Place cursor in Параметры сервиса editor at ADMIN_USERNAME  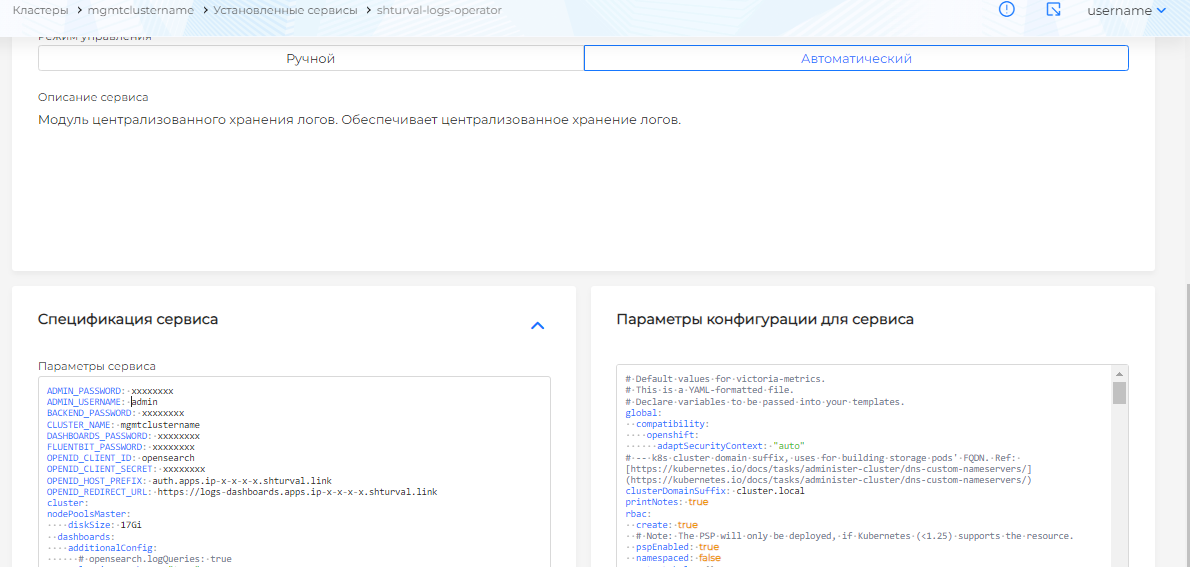point(102,402)
